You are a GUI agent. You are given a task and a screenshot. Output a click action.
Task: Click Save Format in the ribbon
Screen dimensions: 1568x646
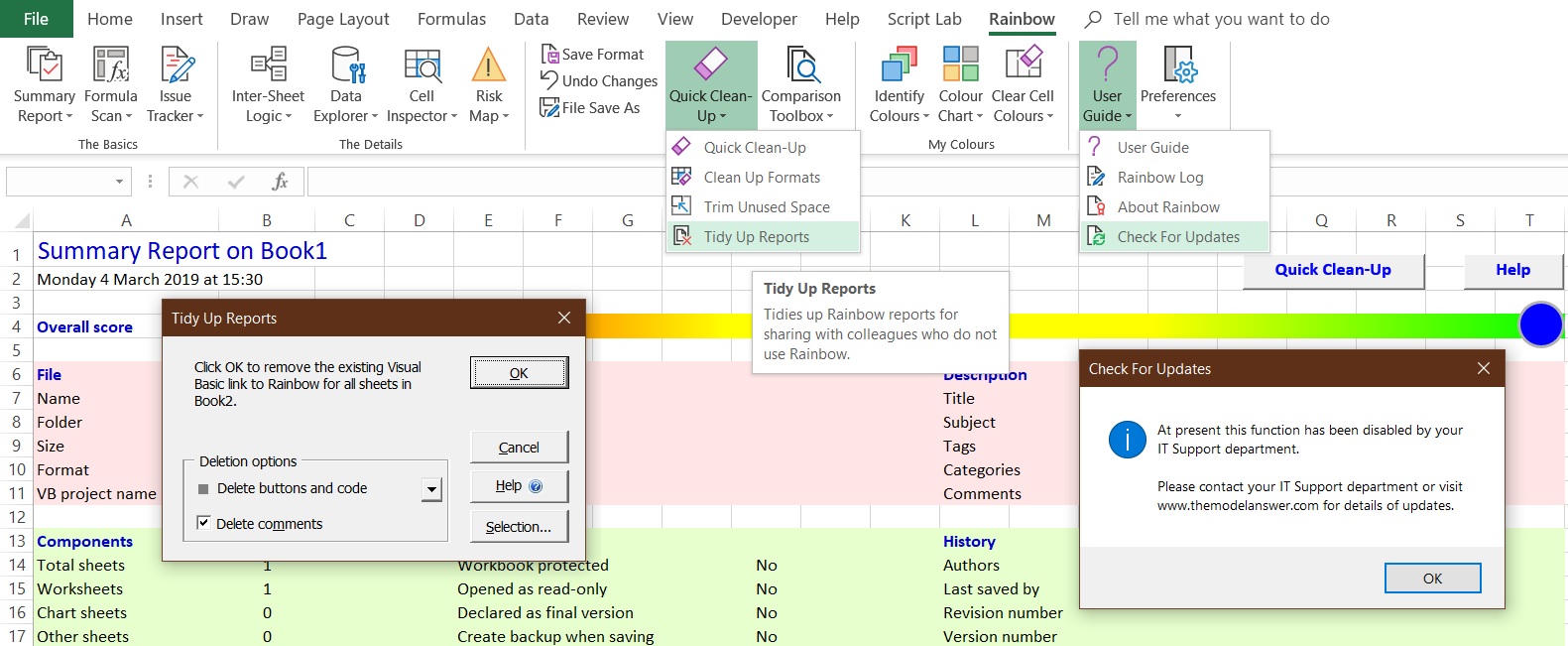(592, 55)
